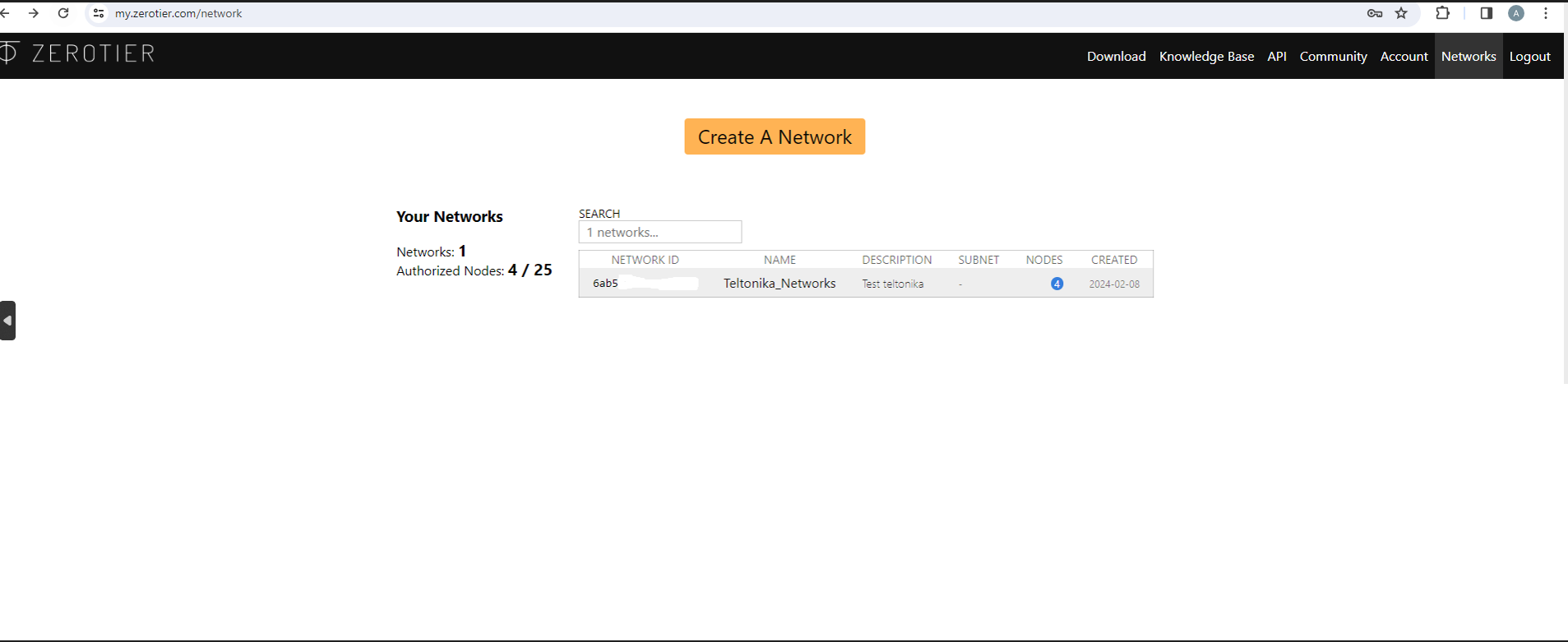Sort by CREATED column header

(1114, 260)
